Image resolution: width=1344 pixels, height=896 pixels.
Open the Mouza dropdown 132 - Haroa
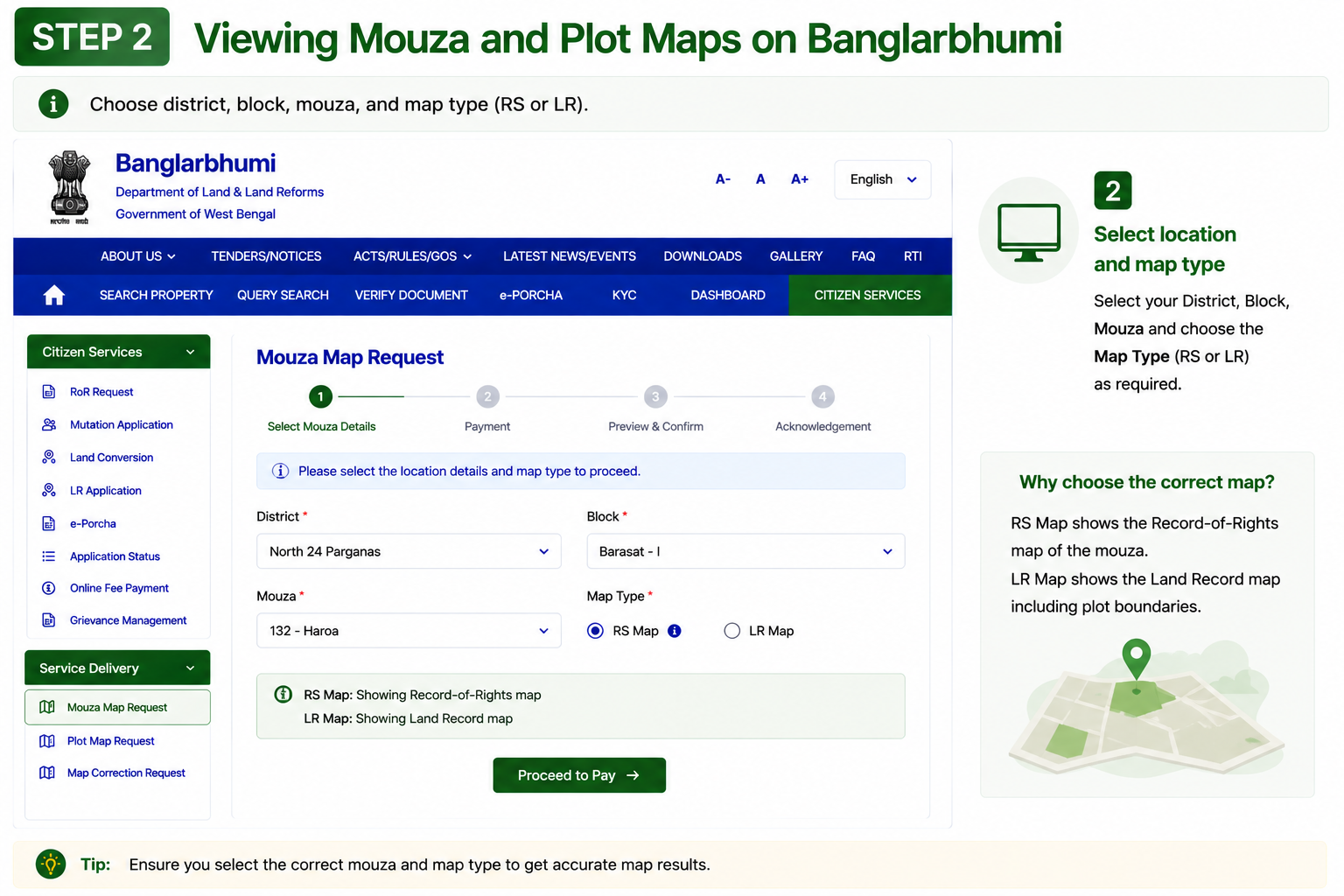tap(409, 630)
